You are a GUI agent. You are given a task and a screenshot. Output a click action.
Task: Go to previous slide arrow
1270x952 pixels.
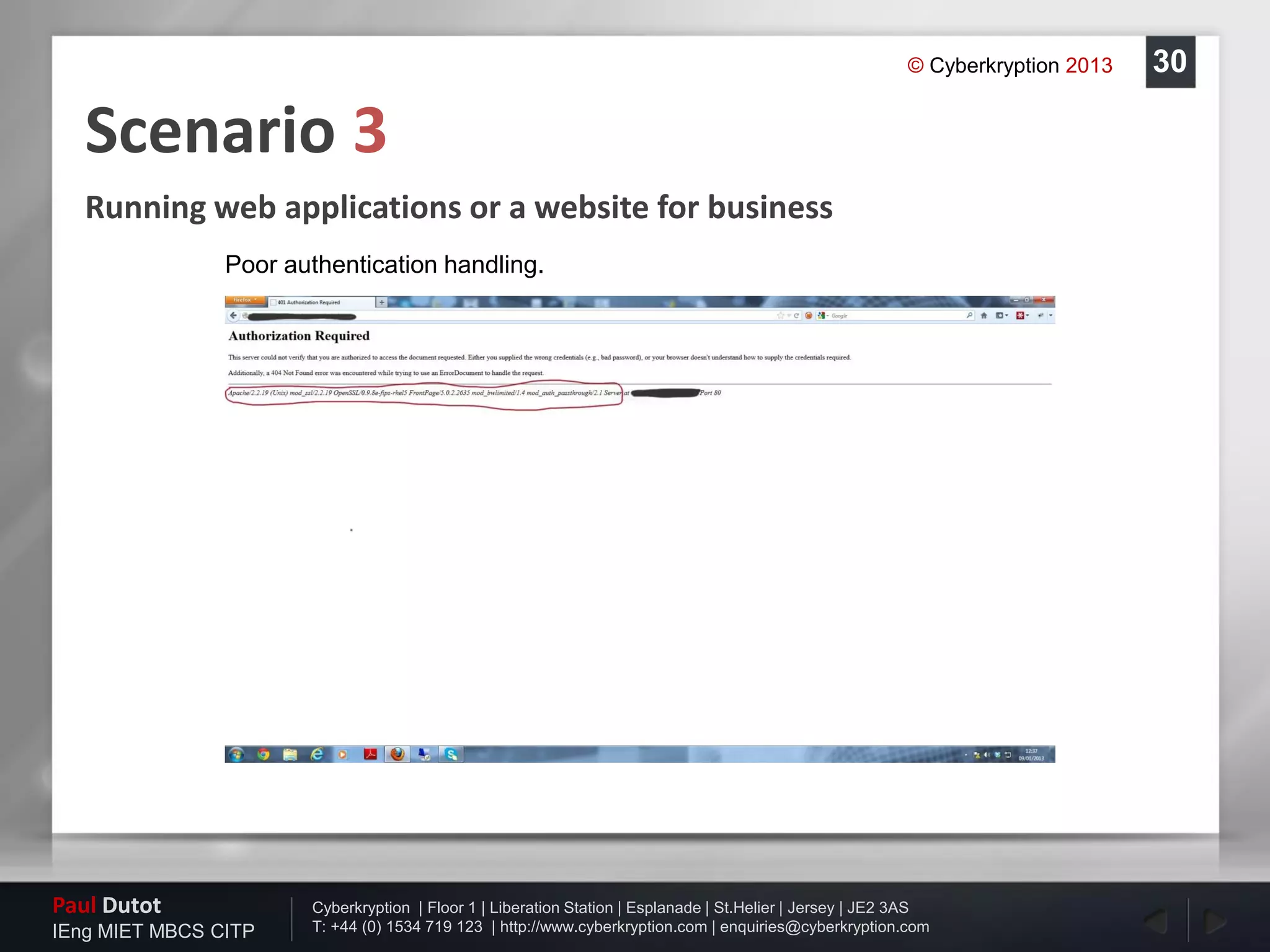pyautogui.click(x=1155, y=921)
